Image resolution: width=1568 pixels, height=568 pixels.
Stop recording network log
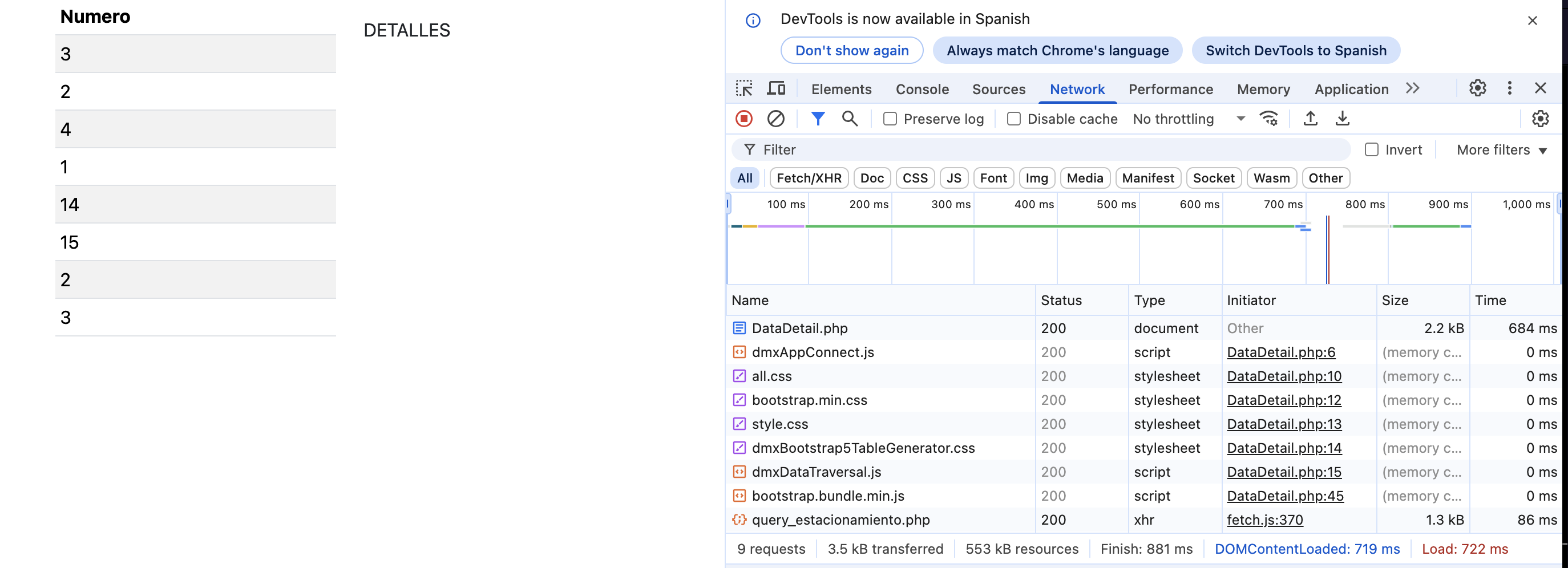(x=744, y=119)
